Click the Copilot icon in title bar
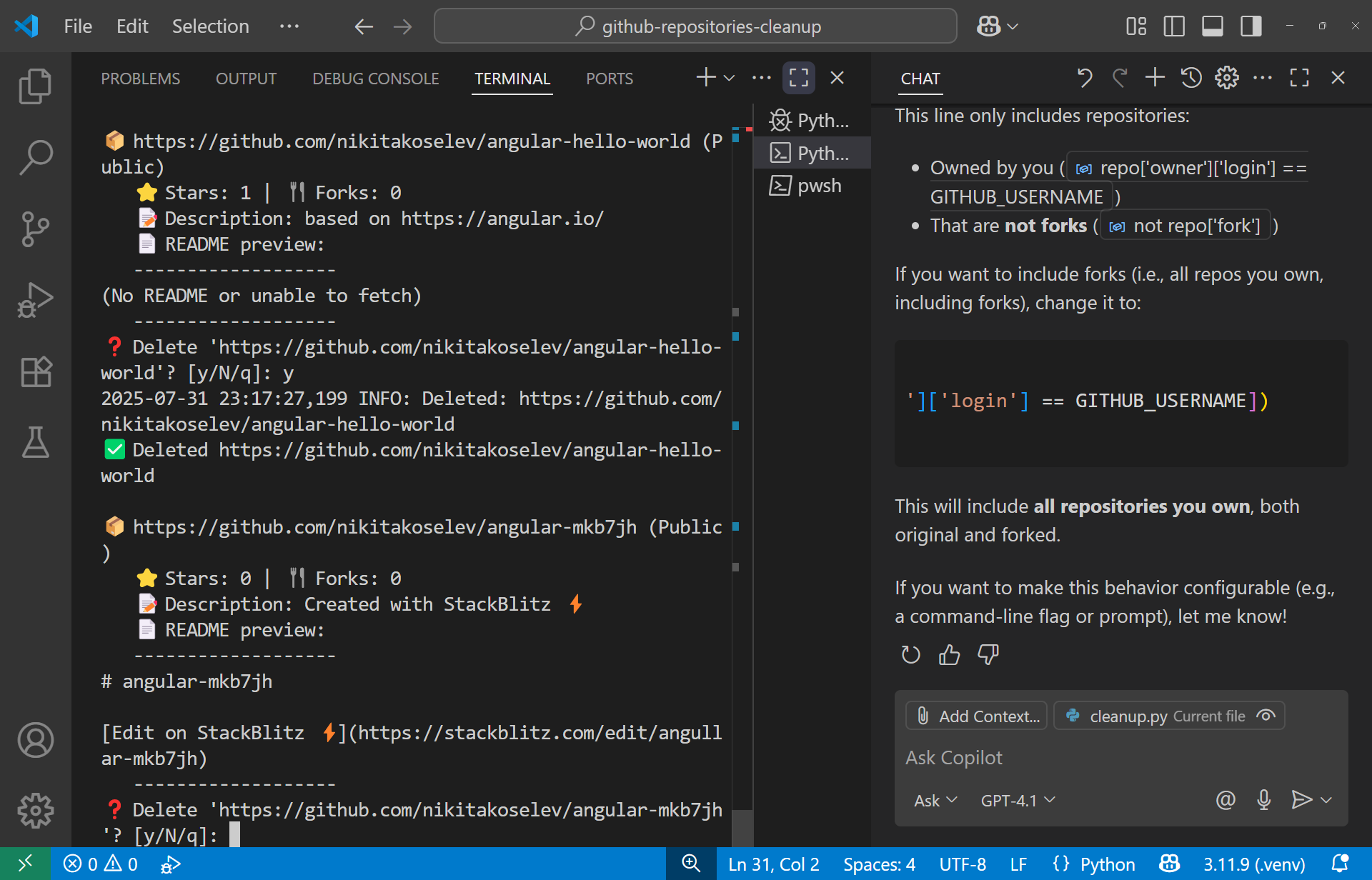This screenshot has width=1372, height=880. 989,26
